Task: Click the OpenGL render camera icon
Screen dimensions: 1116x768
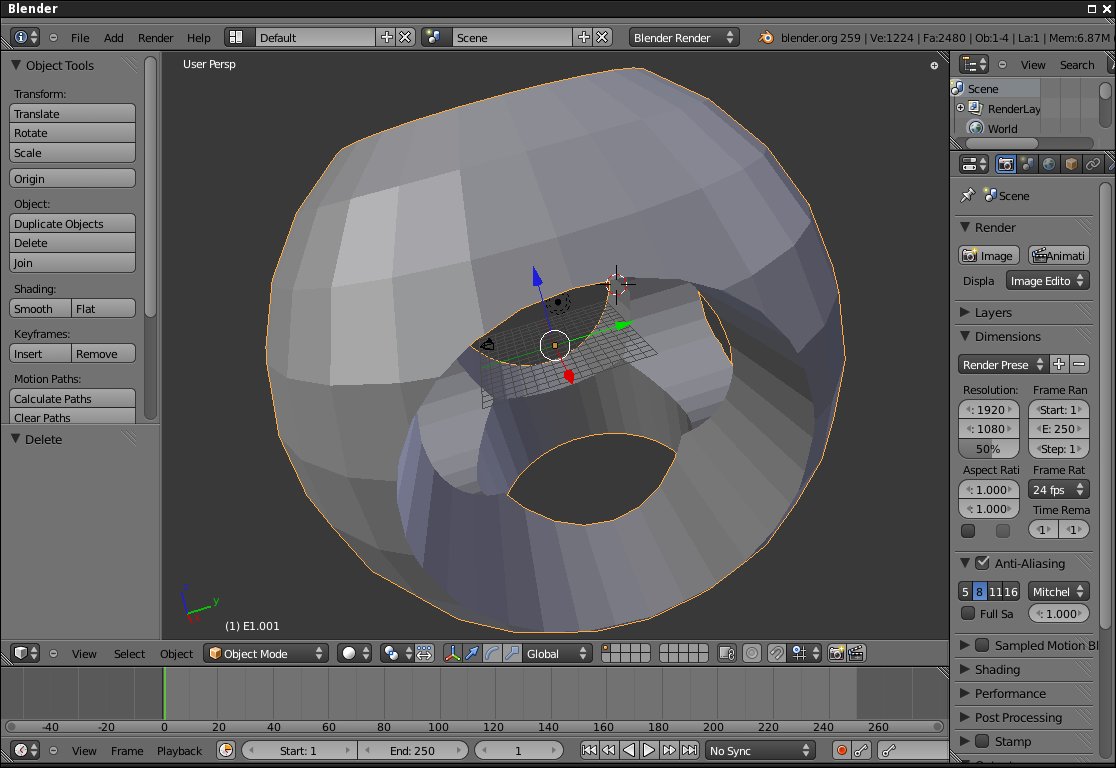Action: (x=836, y=653)
